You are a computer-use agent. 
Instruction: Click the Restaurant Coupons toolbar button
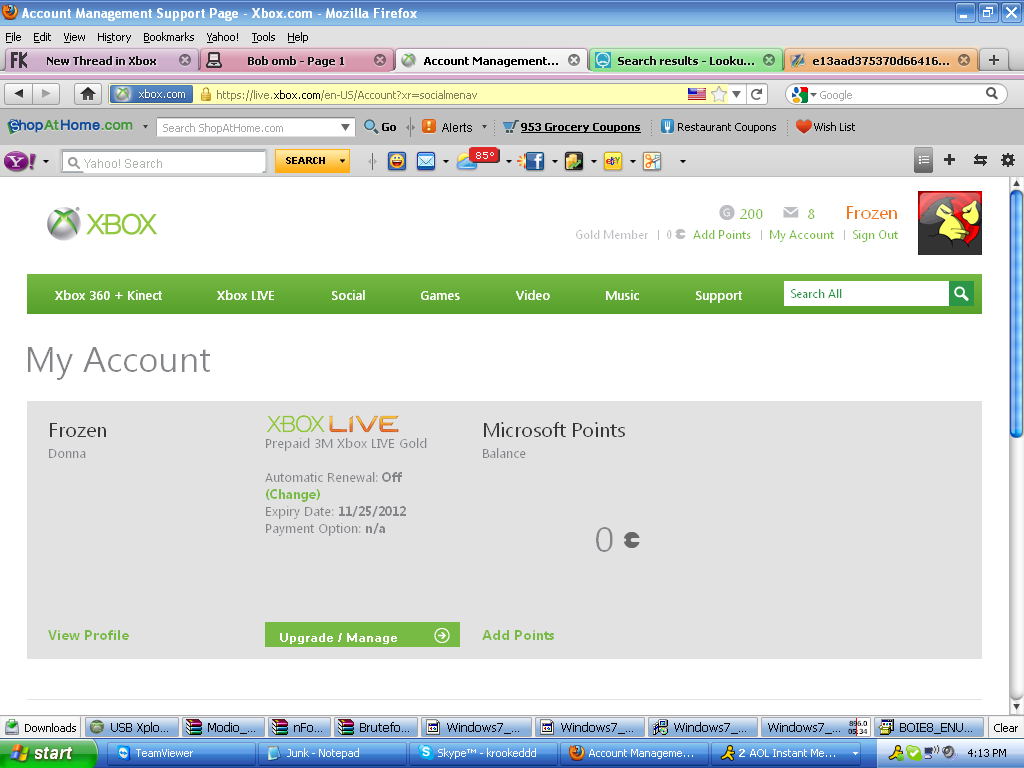(x=718, y=127)
